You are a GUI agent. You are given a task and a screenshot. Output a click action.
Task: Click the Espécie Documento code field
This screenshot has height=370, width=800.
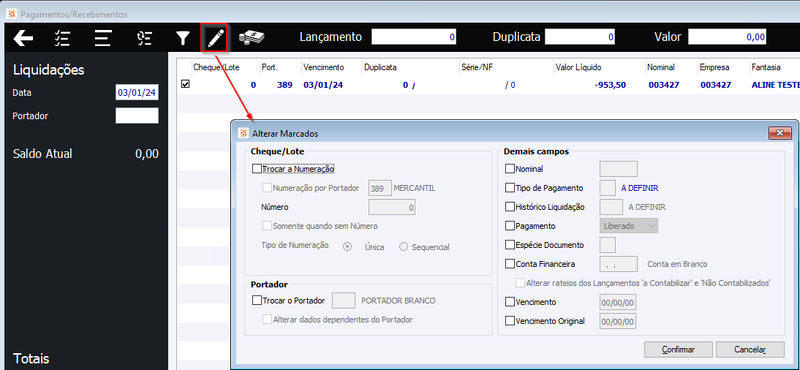click(x=607, y=245)
